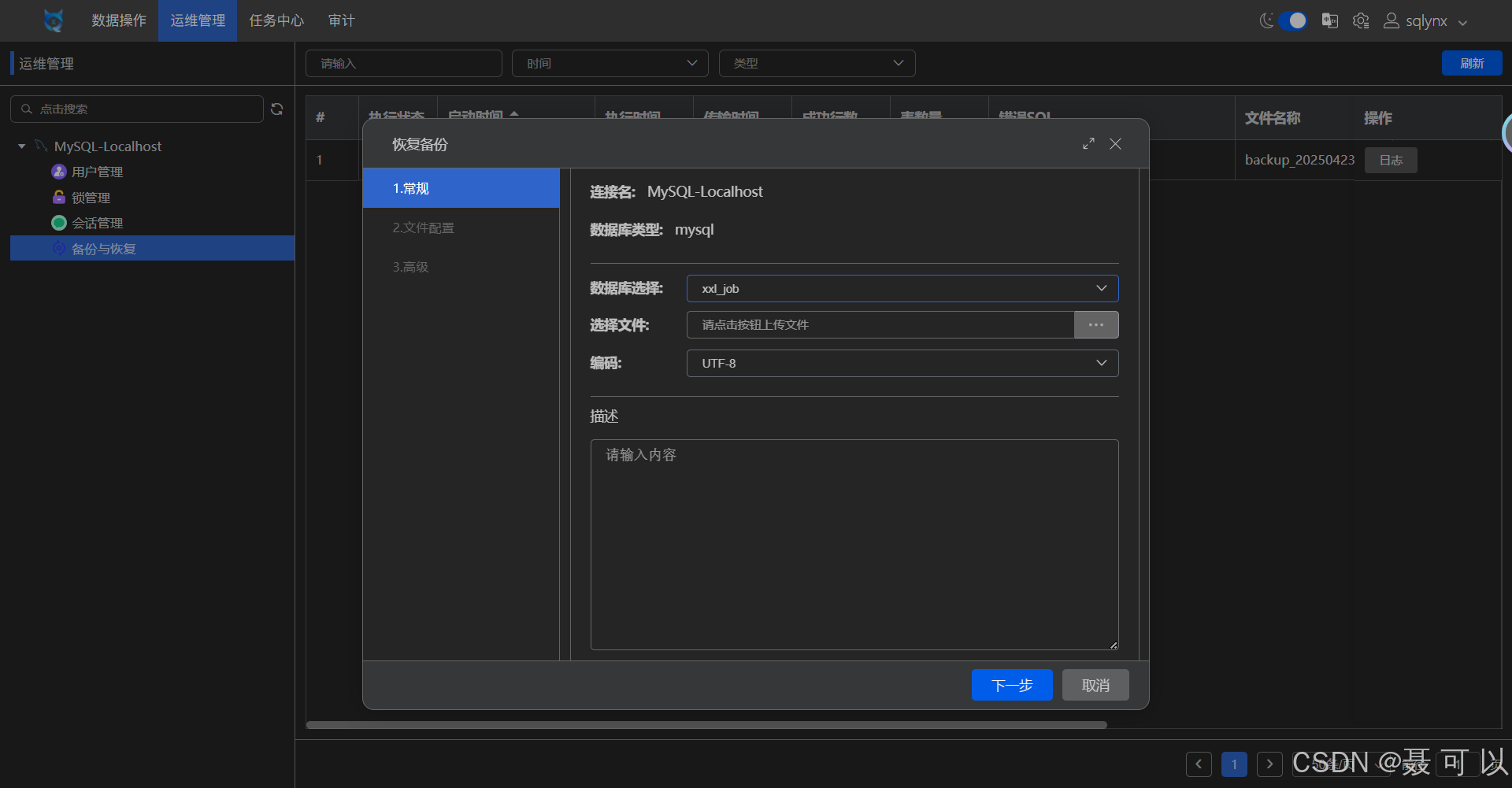Select 用户管理 tree item

pyautogui.click(x=98, y=172)
